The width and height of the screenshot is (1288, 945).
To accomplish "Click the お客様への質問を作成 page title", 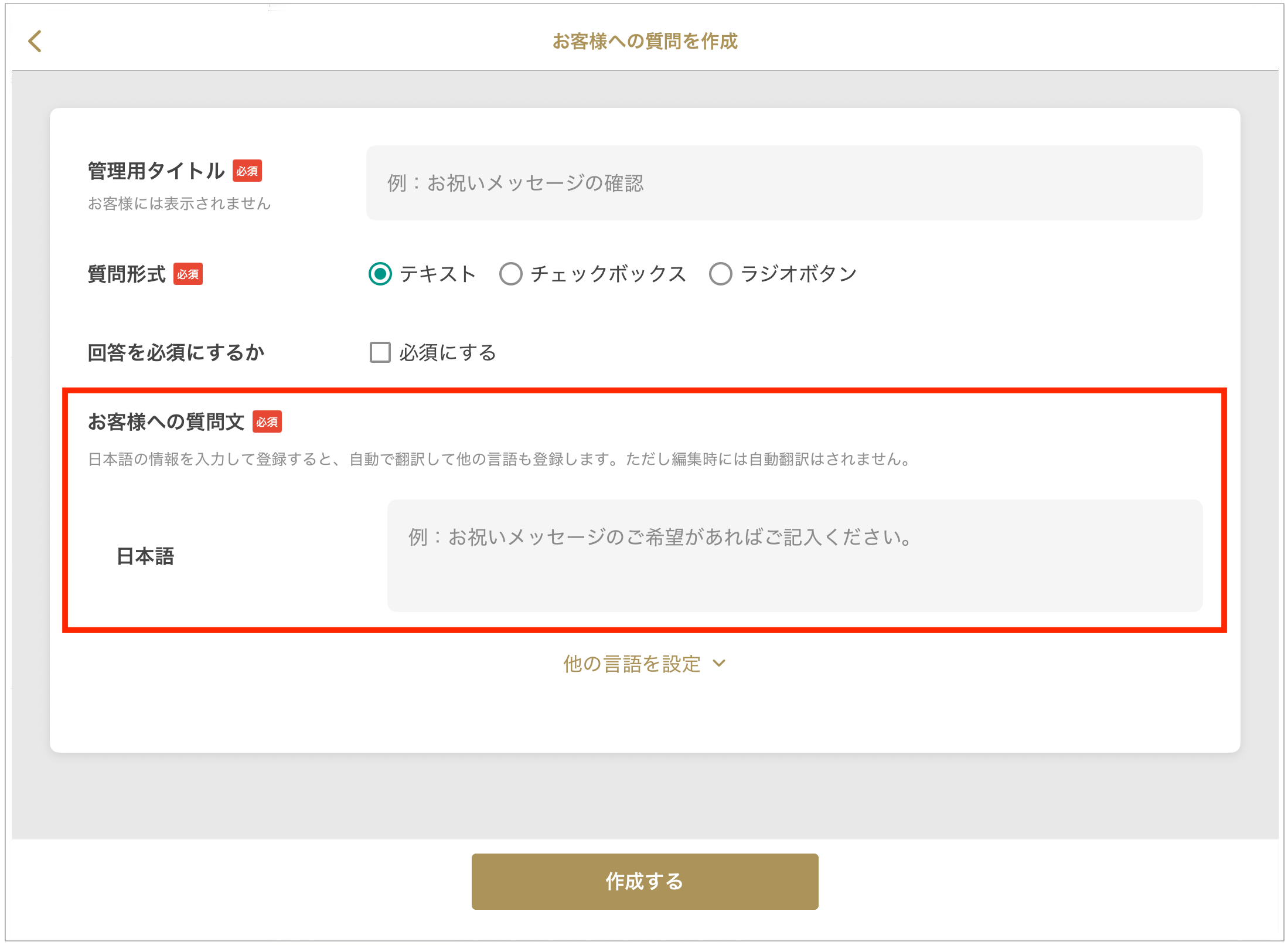I will pyautogui.click(x=645, y=41).
